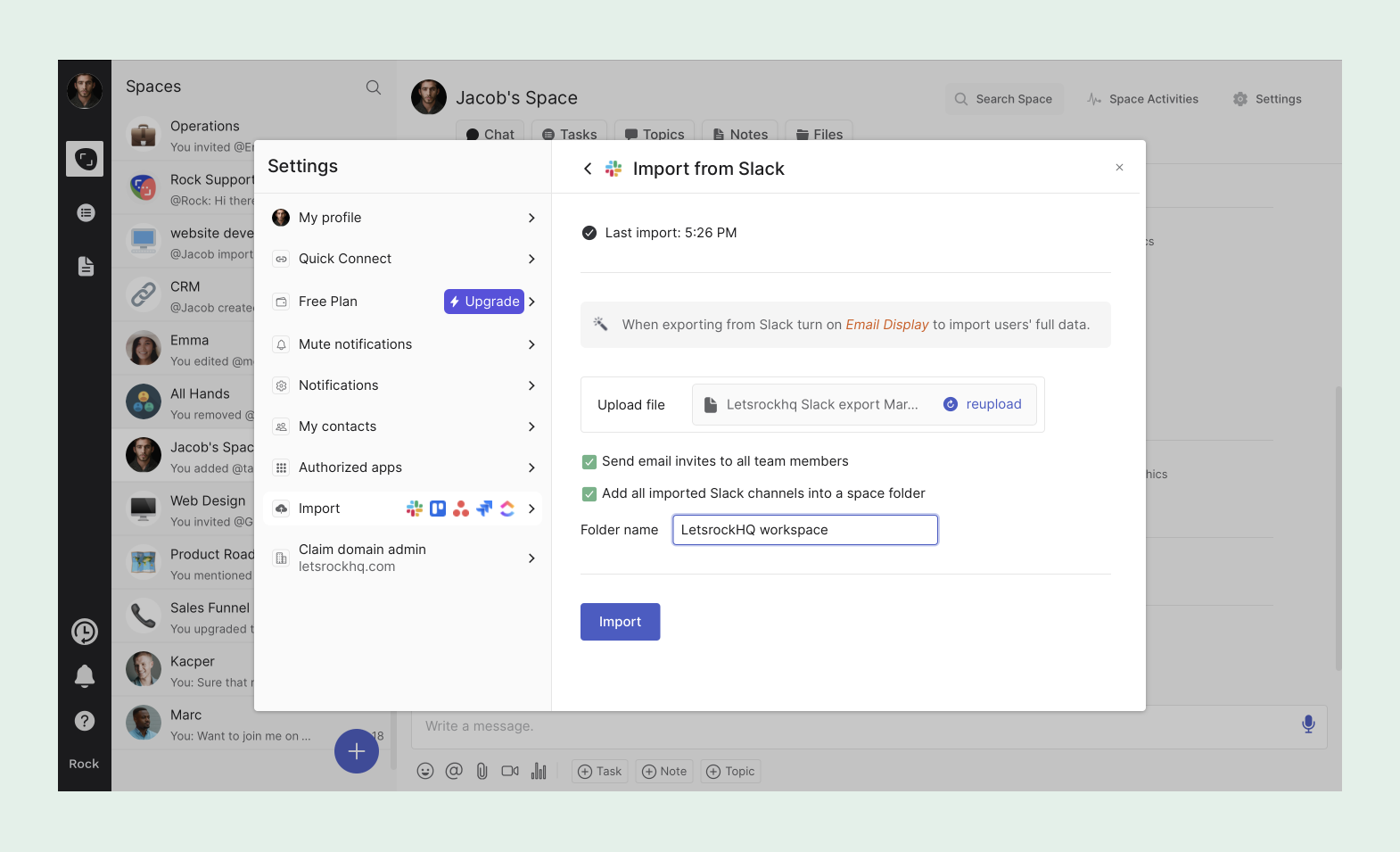The height and width of the screenshot is (852, 1400).
Task: Click the Folder name text field
Action: pos(805,530)
